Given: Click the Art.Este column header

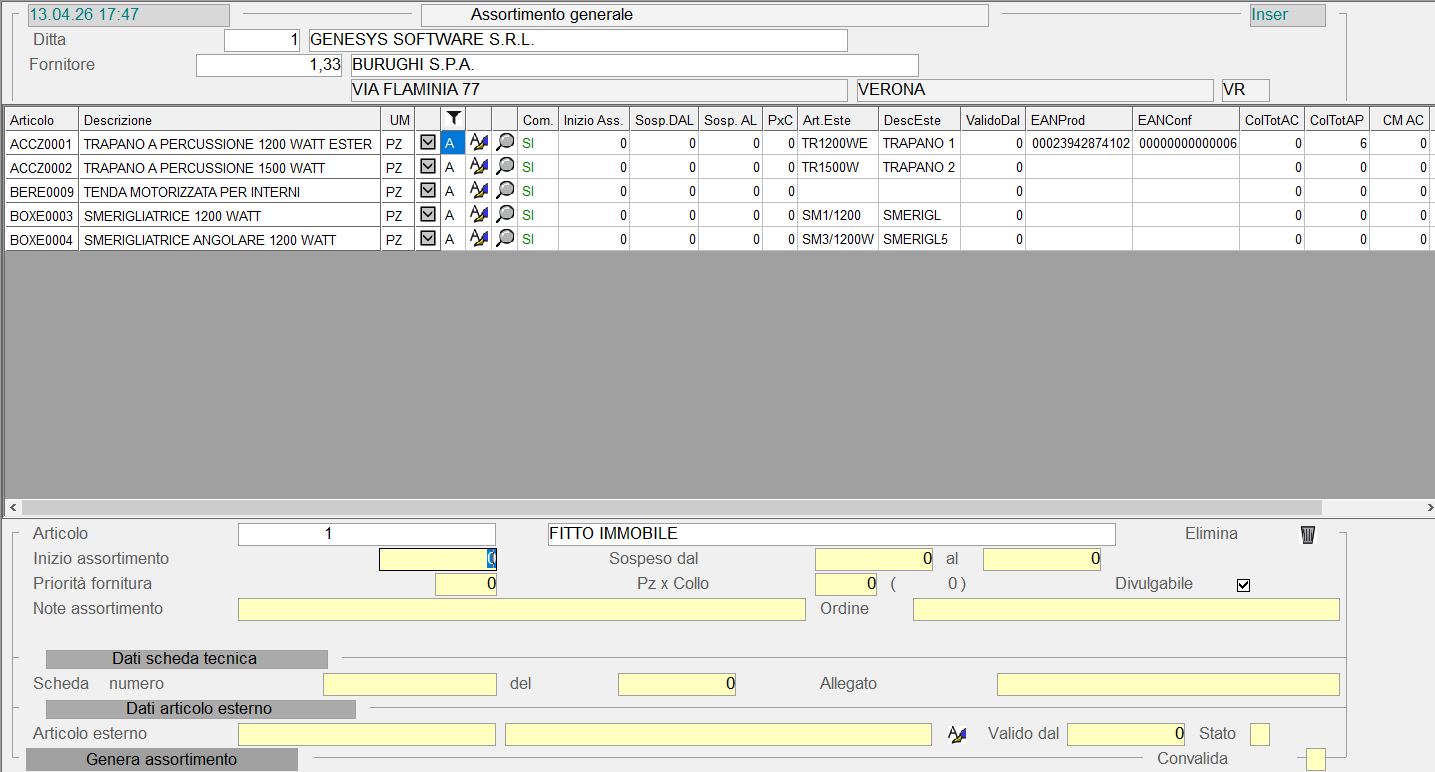Looking at the screenshot, I should (x=837, y=120).
